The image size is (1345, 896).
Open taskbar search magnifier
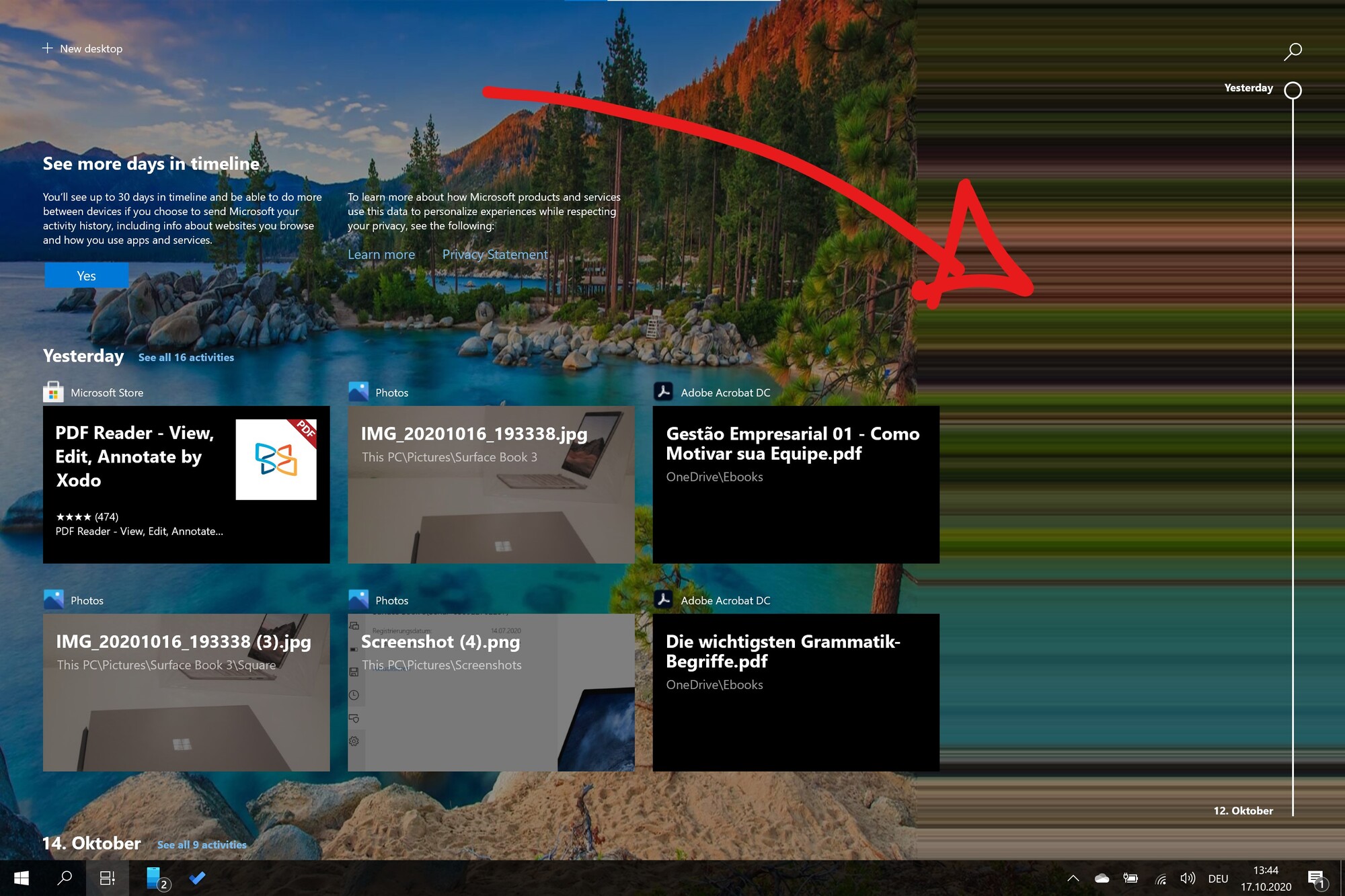(x=65, y=878)
